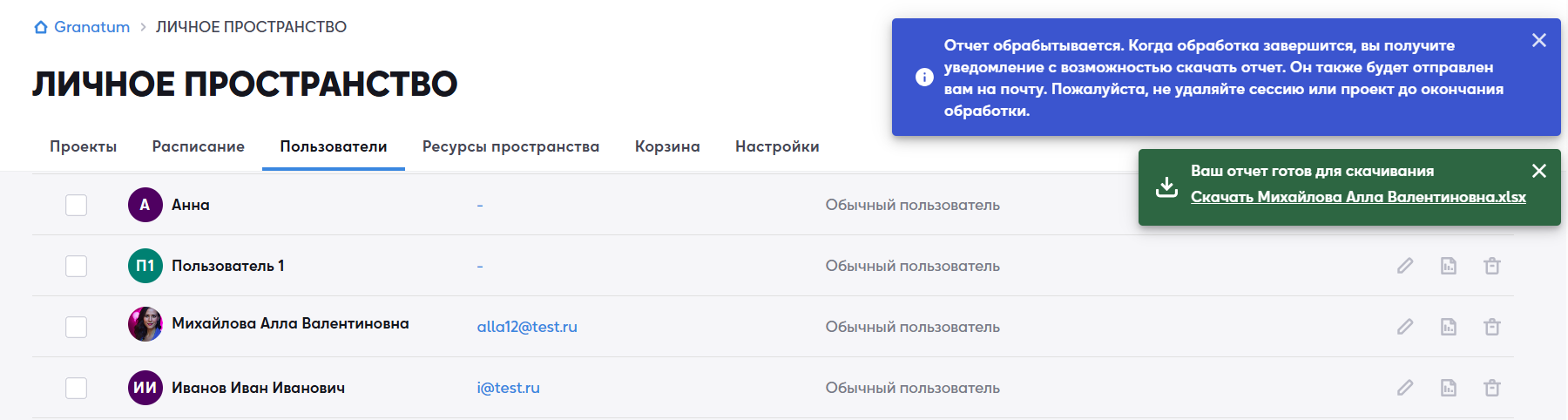The image size is (1568, 420).
Task: Delete Иванов Иван Иванович with trash icon
Action: (x=1492, y=388)
